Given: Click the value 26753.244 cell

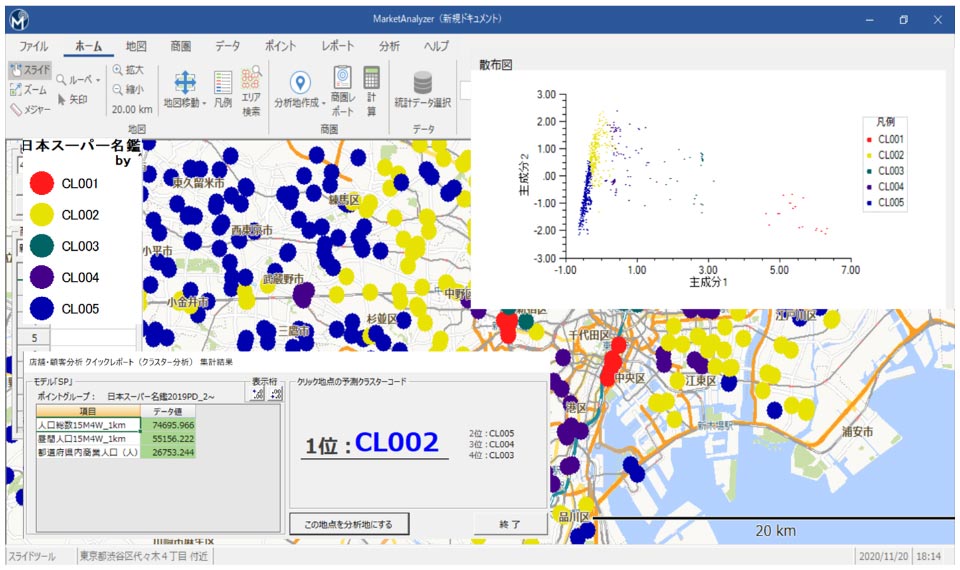Looking at the screenshot, I should tap(168, 452).
